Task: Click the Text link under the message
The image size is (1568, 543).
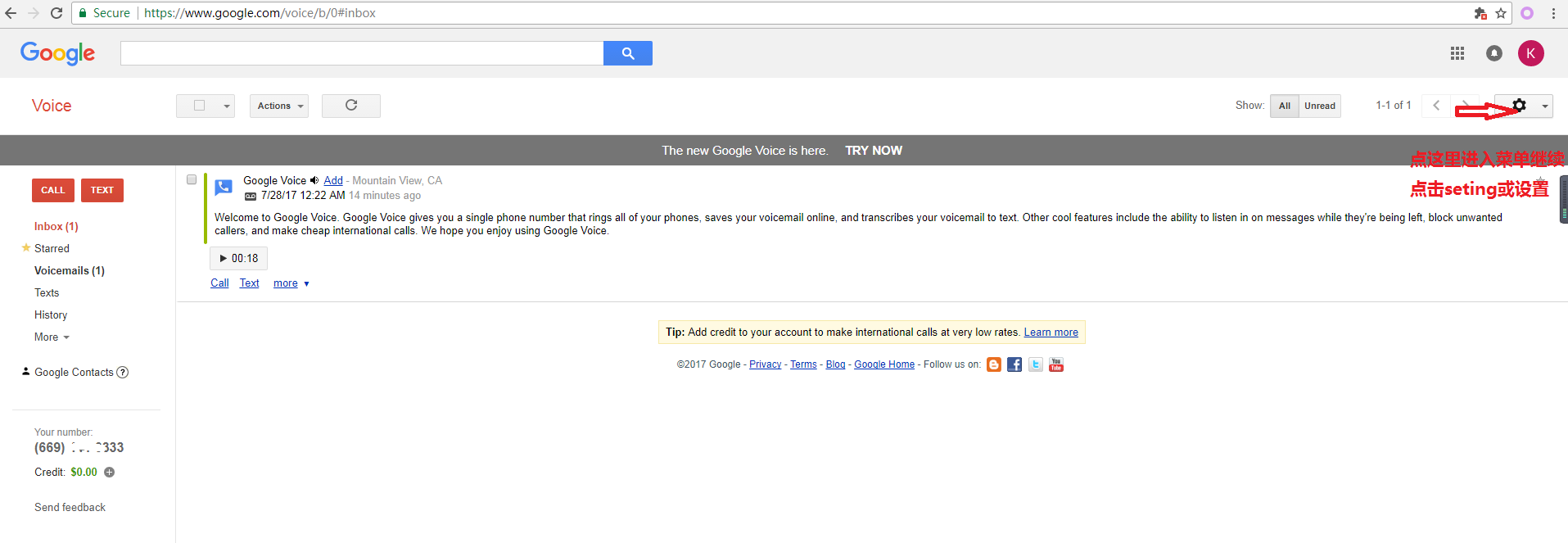Action: (249, 283)
